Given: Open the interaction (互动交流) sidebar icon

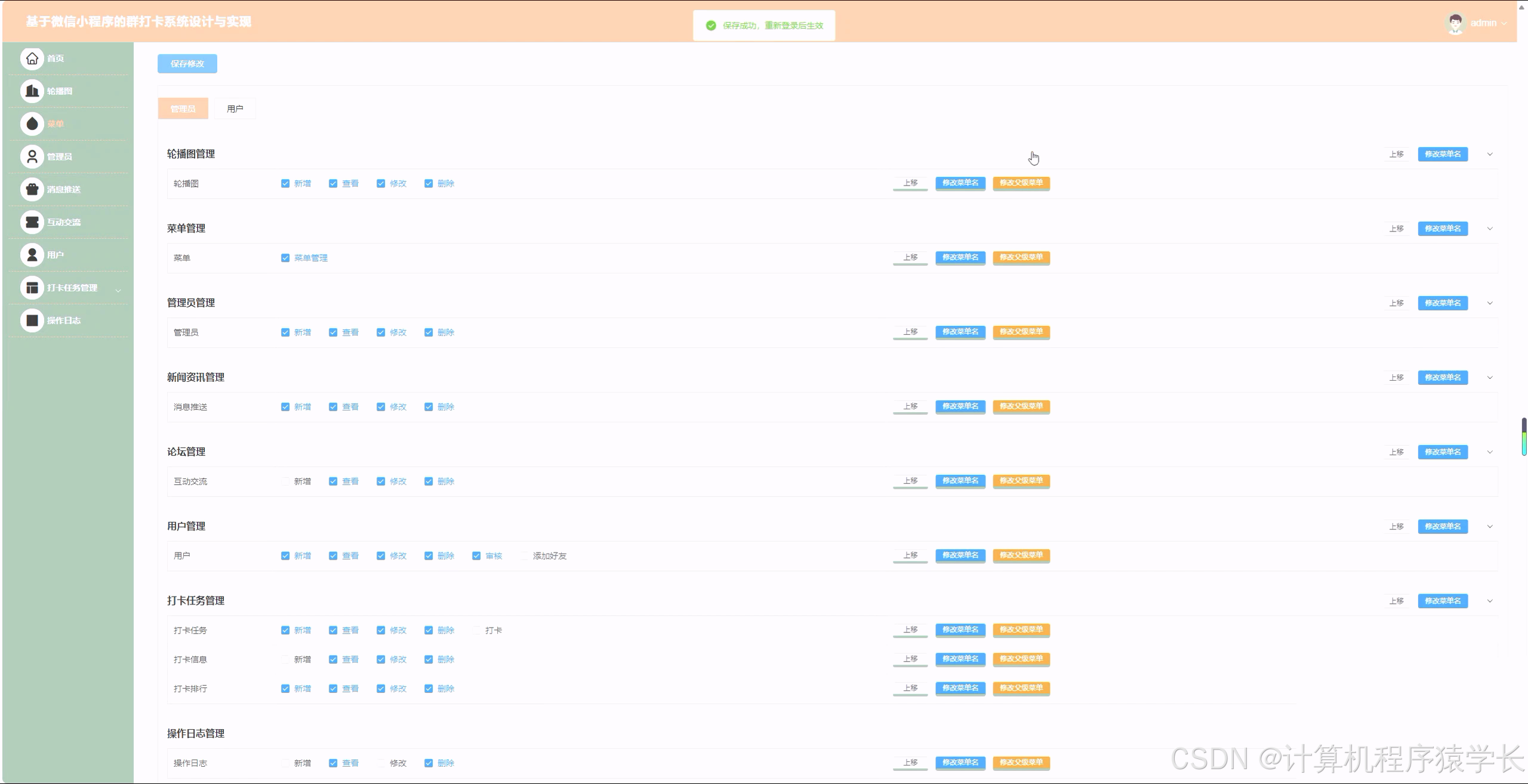Looking at the screenshot, I should tap(32, 223).
